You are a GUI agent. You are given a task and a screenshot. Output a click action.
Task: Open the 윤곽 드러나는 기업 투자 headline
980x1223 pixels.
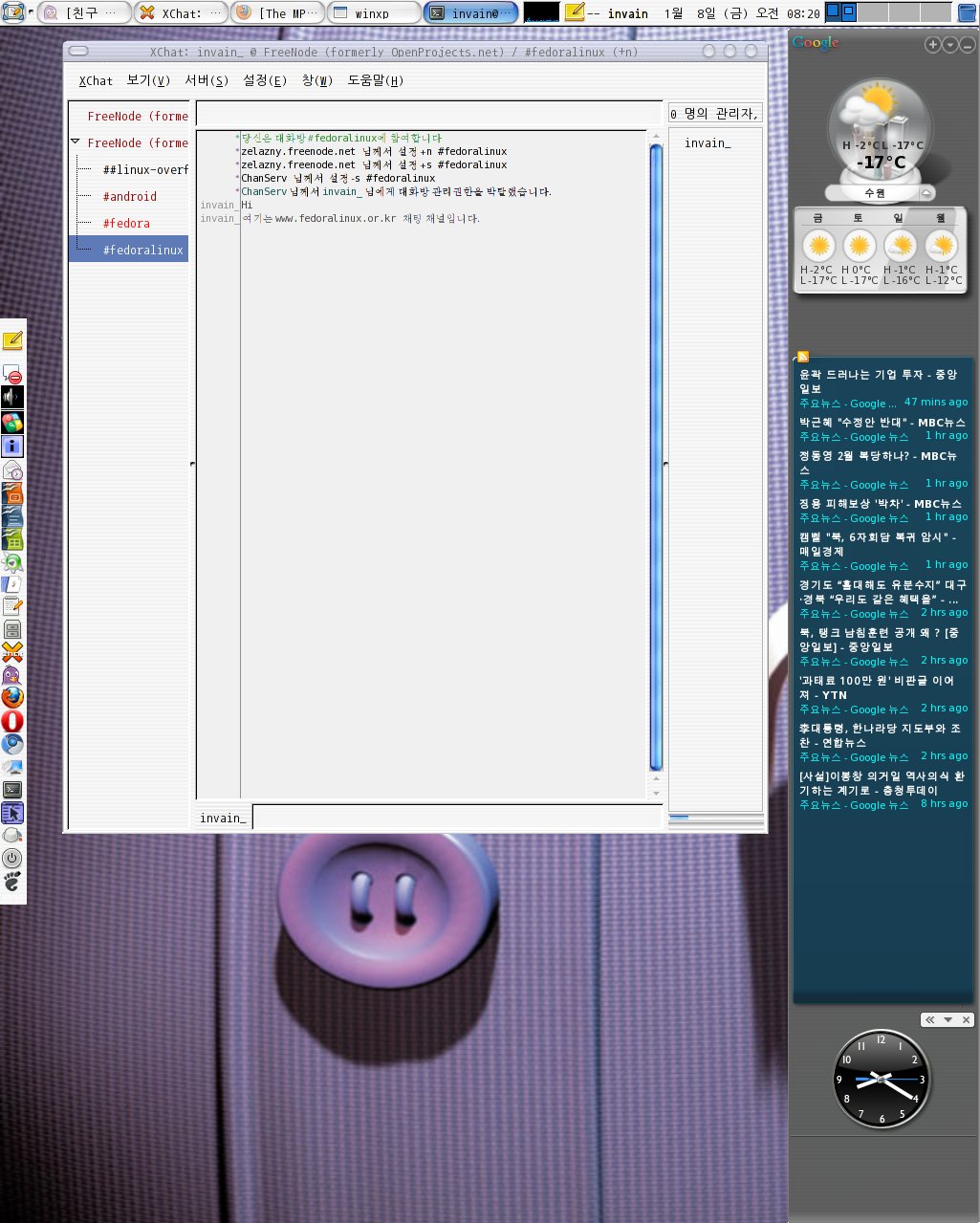pyautogui.click(x=879, y=382)
